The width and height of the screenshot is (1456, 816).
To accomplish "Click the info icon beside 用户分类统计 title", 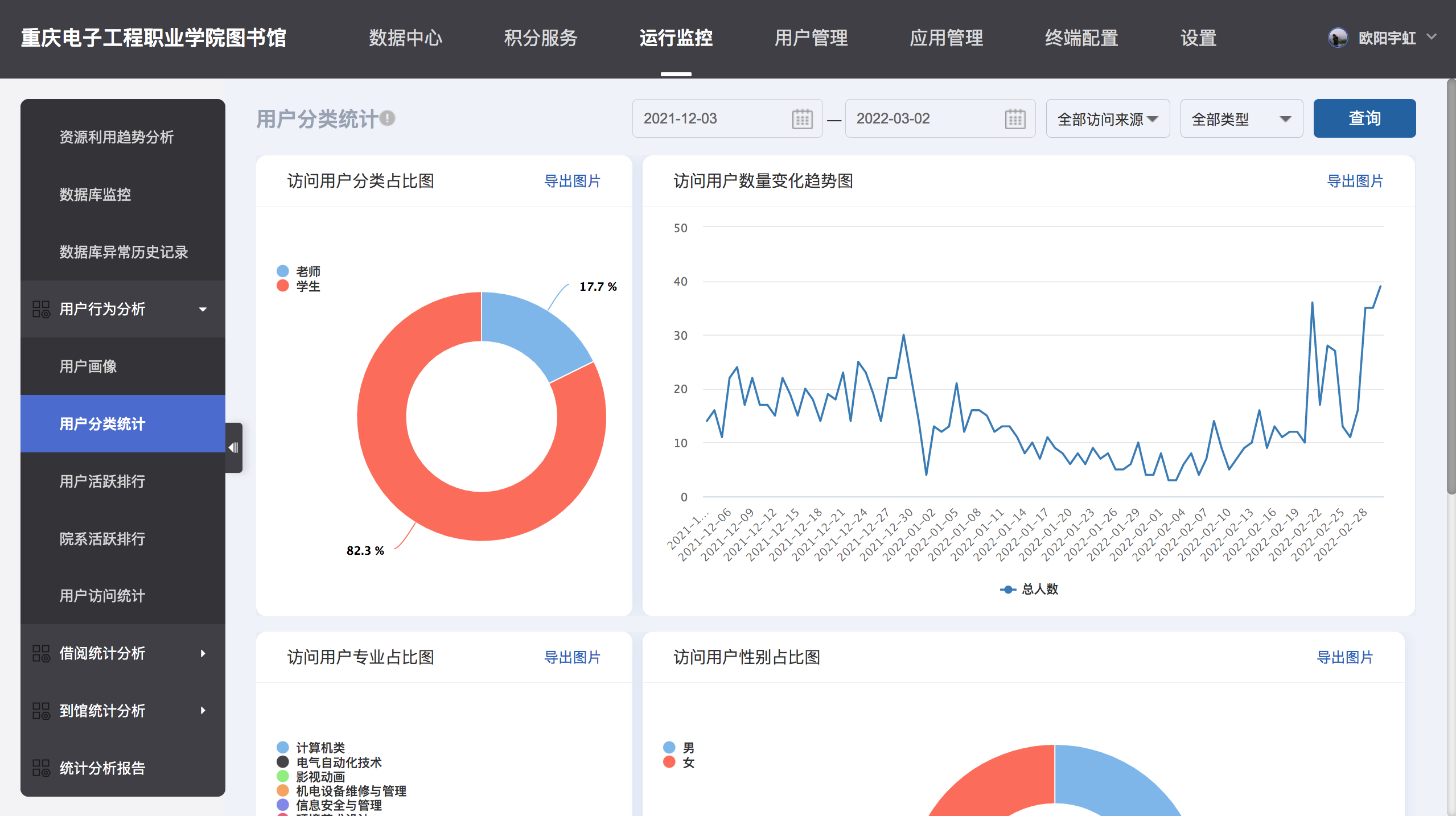I will coord(388,118).
